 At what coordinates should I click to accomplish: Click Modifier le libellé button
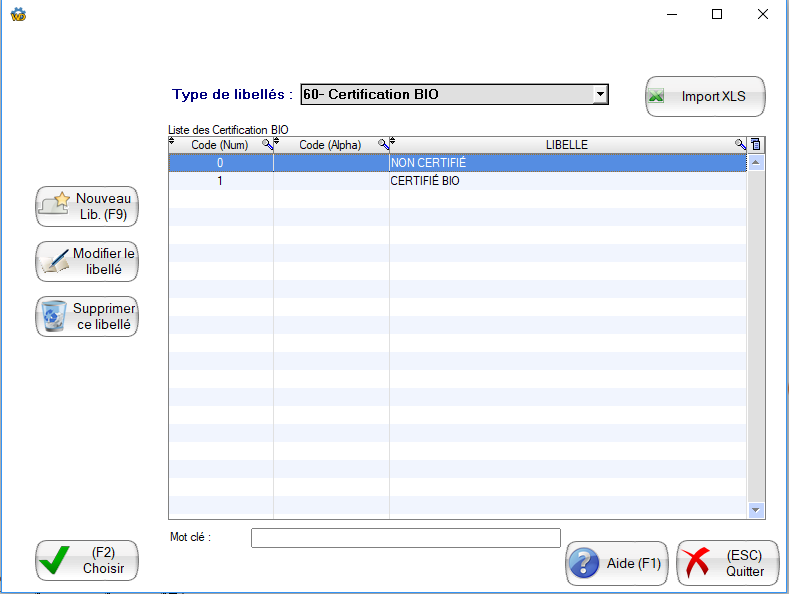point(87,262)
